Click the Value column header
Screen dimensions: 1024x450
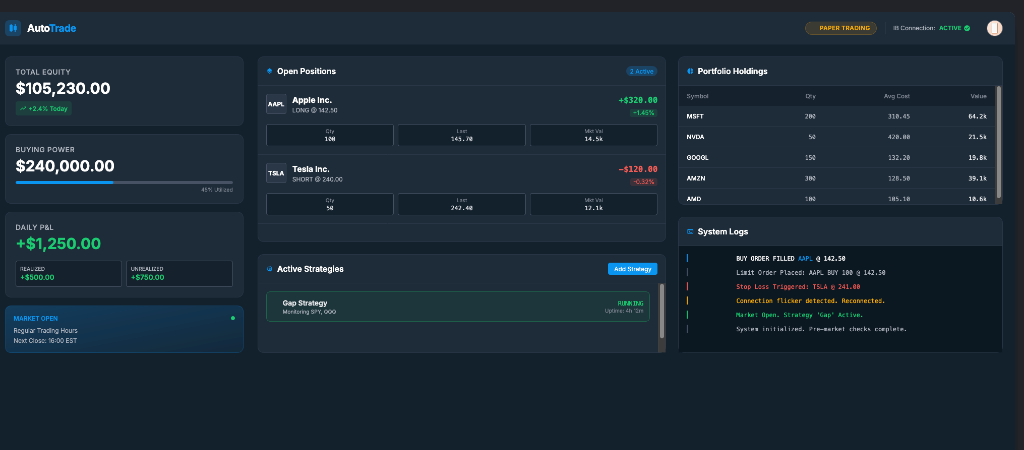pos(978,96)
